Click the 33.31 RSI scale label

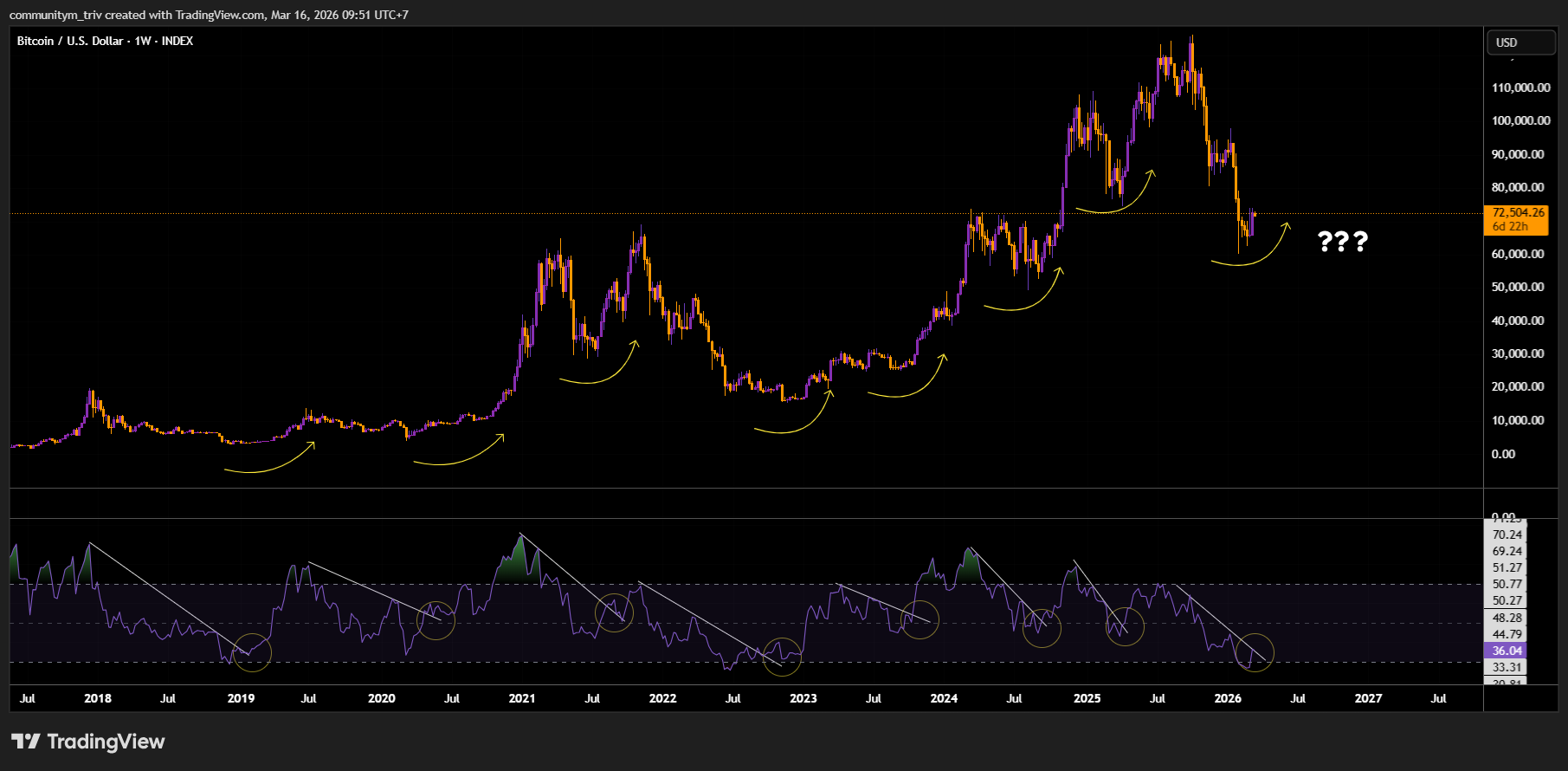pyautogui.click(x=1507, y=667)
